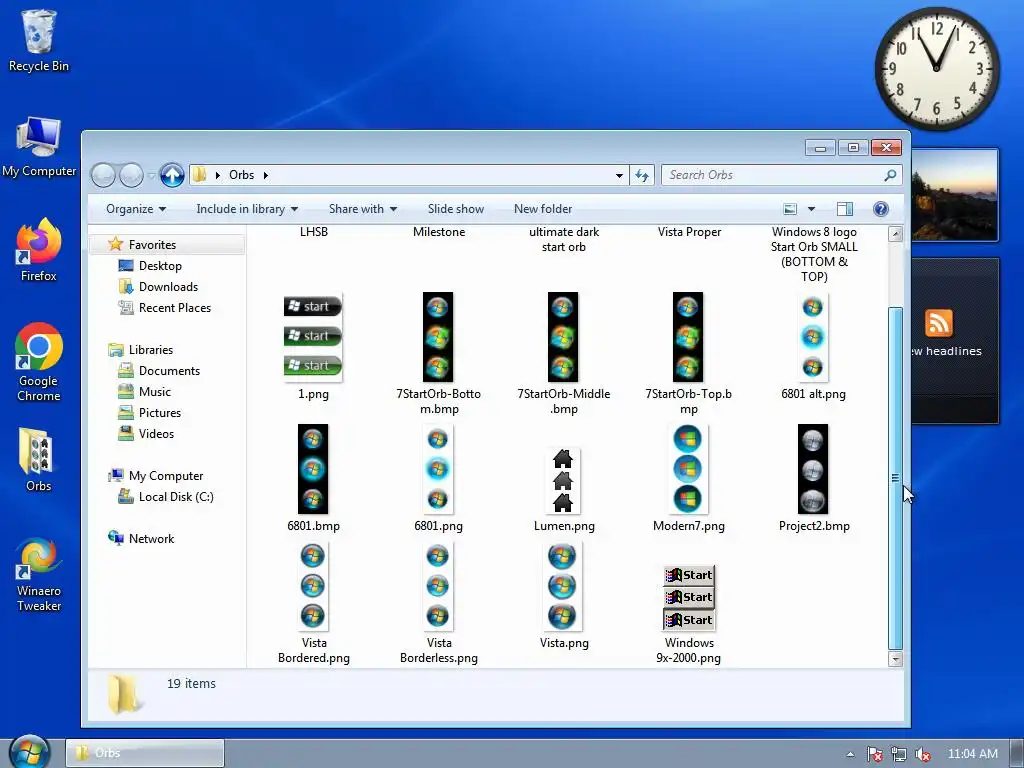Select 7StartOrb-Middle.bmp file
The width and height of the screenshot is (1024, 768).
click(564, 354)
